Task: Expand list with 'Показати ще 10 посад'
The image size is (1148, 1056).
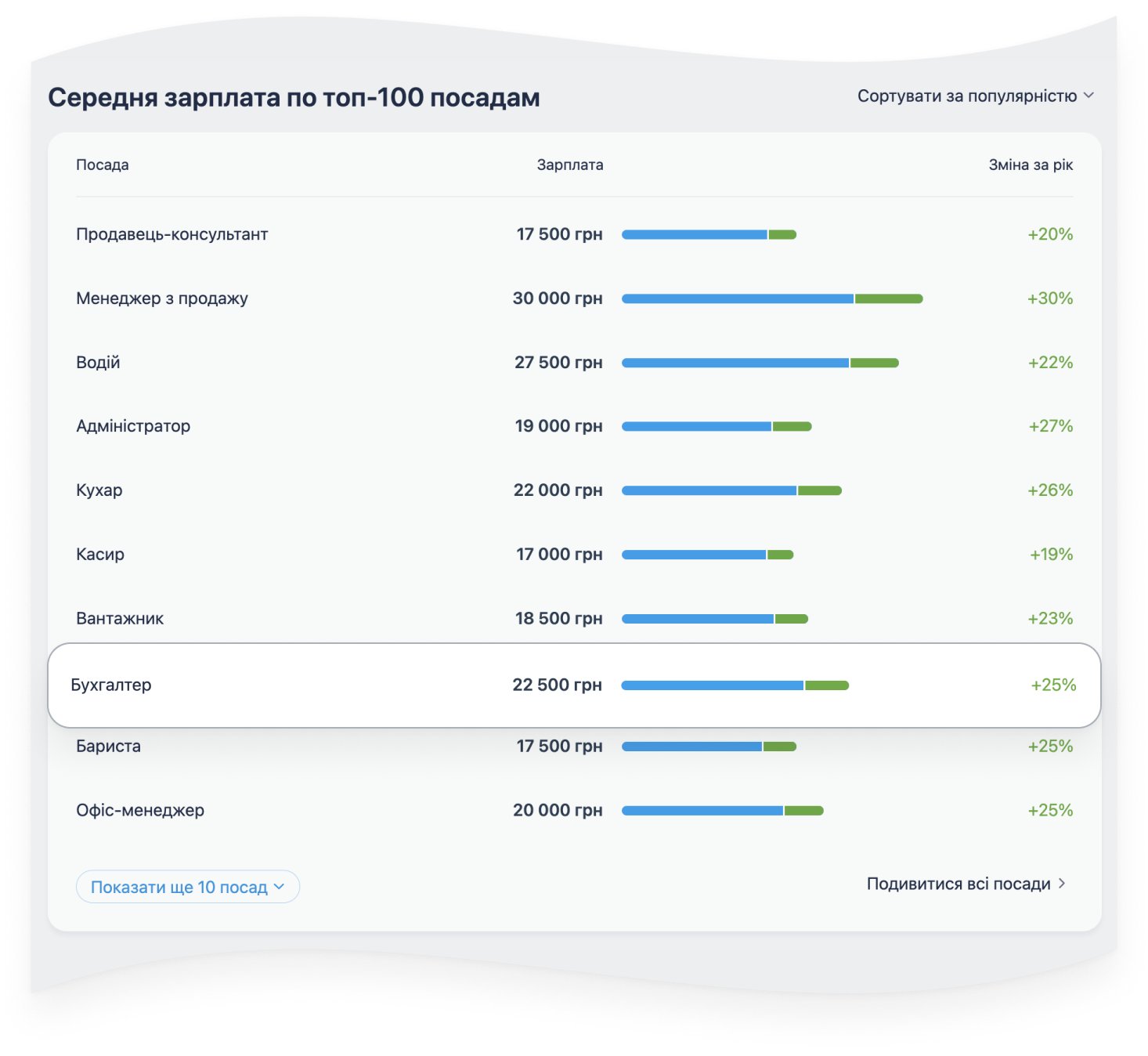Action: coord(179,887)
